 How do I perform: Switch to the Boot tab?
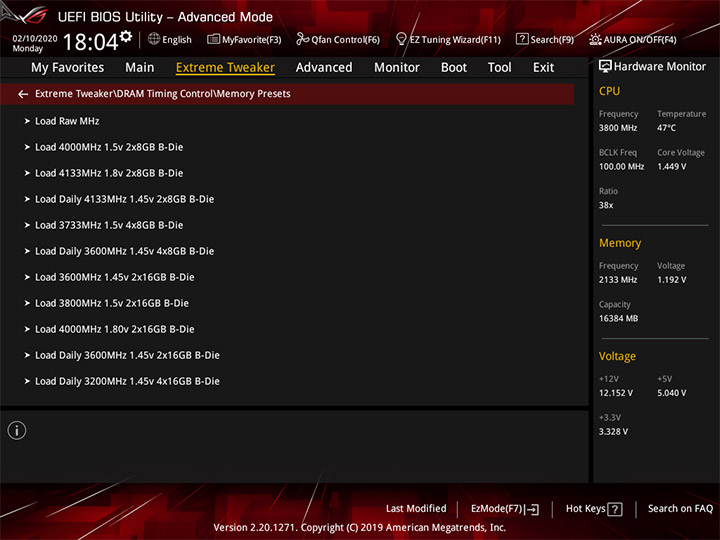[454, 68]
